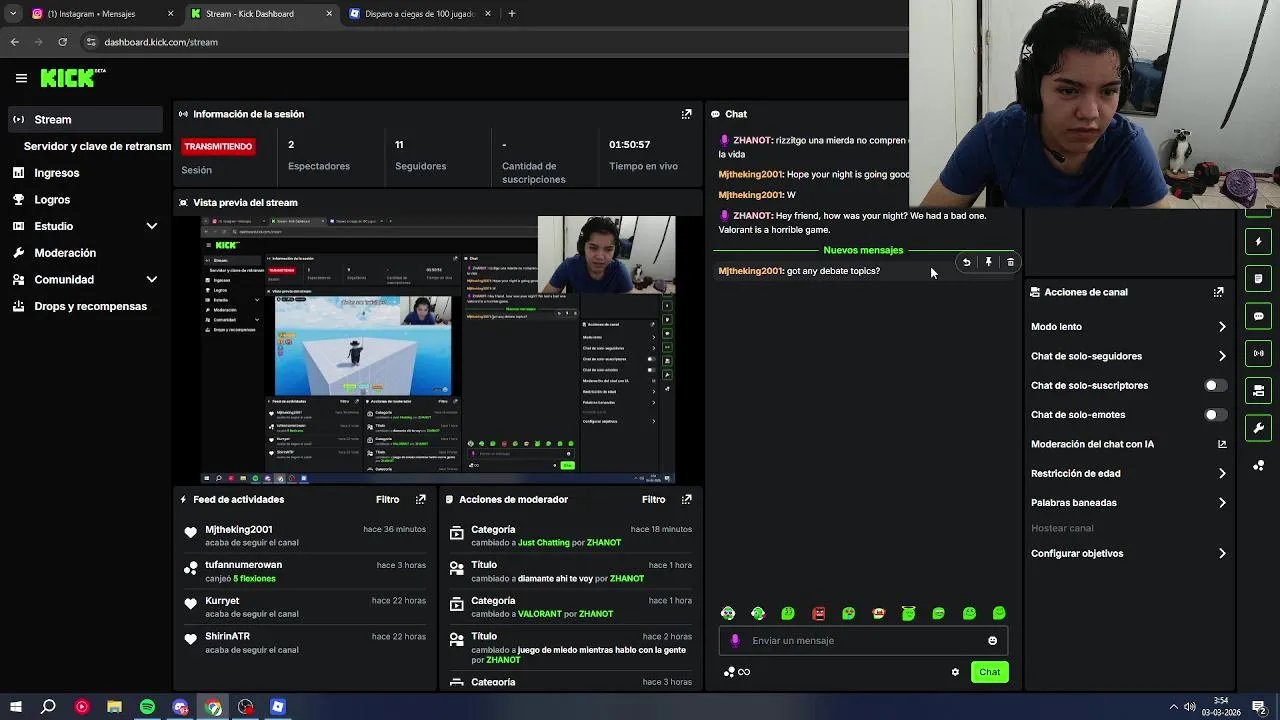Pin the 'got any debate topics?' message

click(x=988, y=262)
